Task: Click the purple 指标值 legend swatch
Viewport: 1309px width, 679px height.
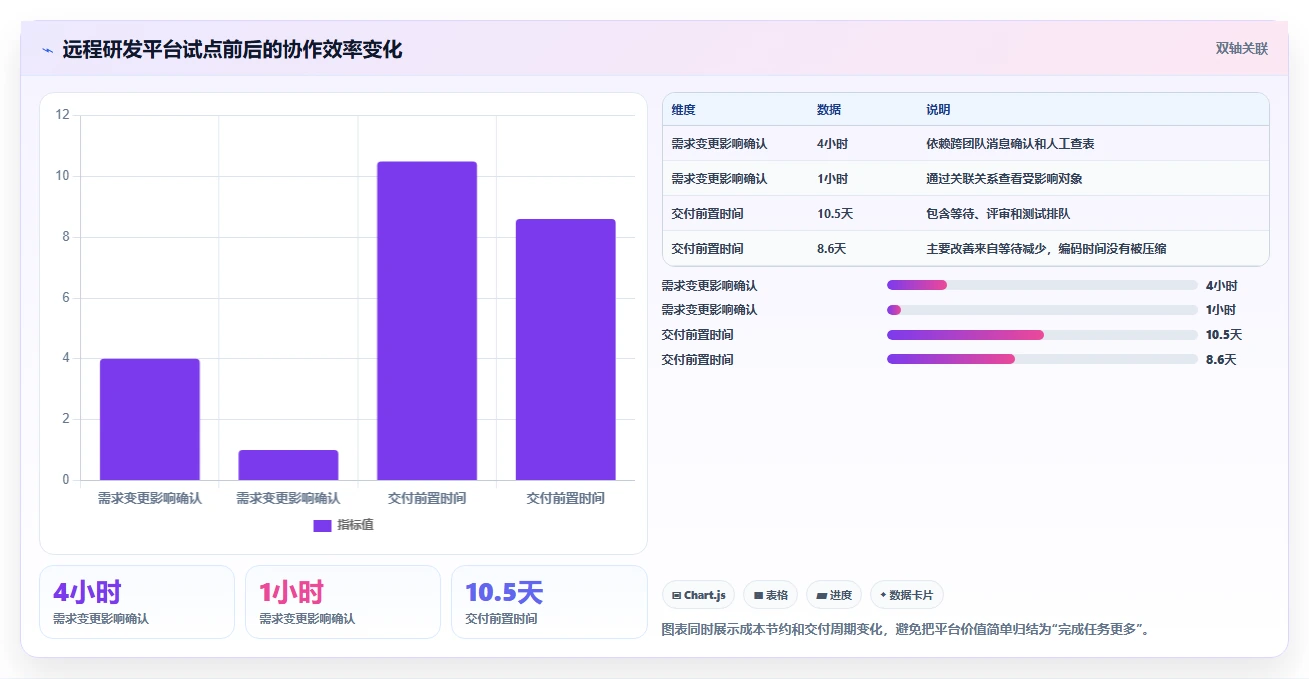Action: click(x=322, y=526)
